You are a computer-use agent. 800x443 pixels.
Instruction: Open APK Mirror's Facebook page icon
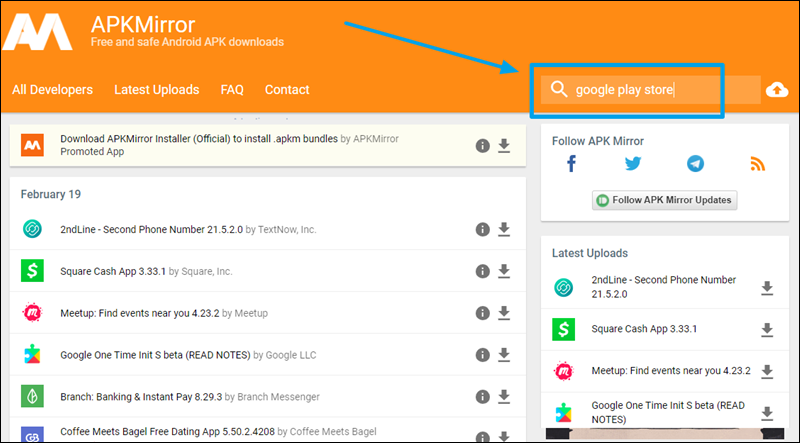click(571, 164)
